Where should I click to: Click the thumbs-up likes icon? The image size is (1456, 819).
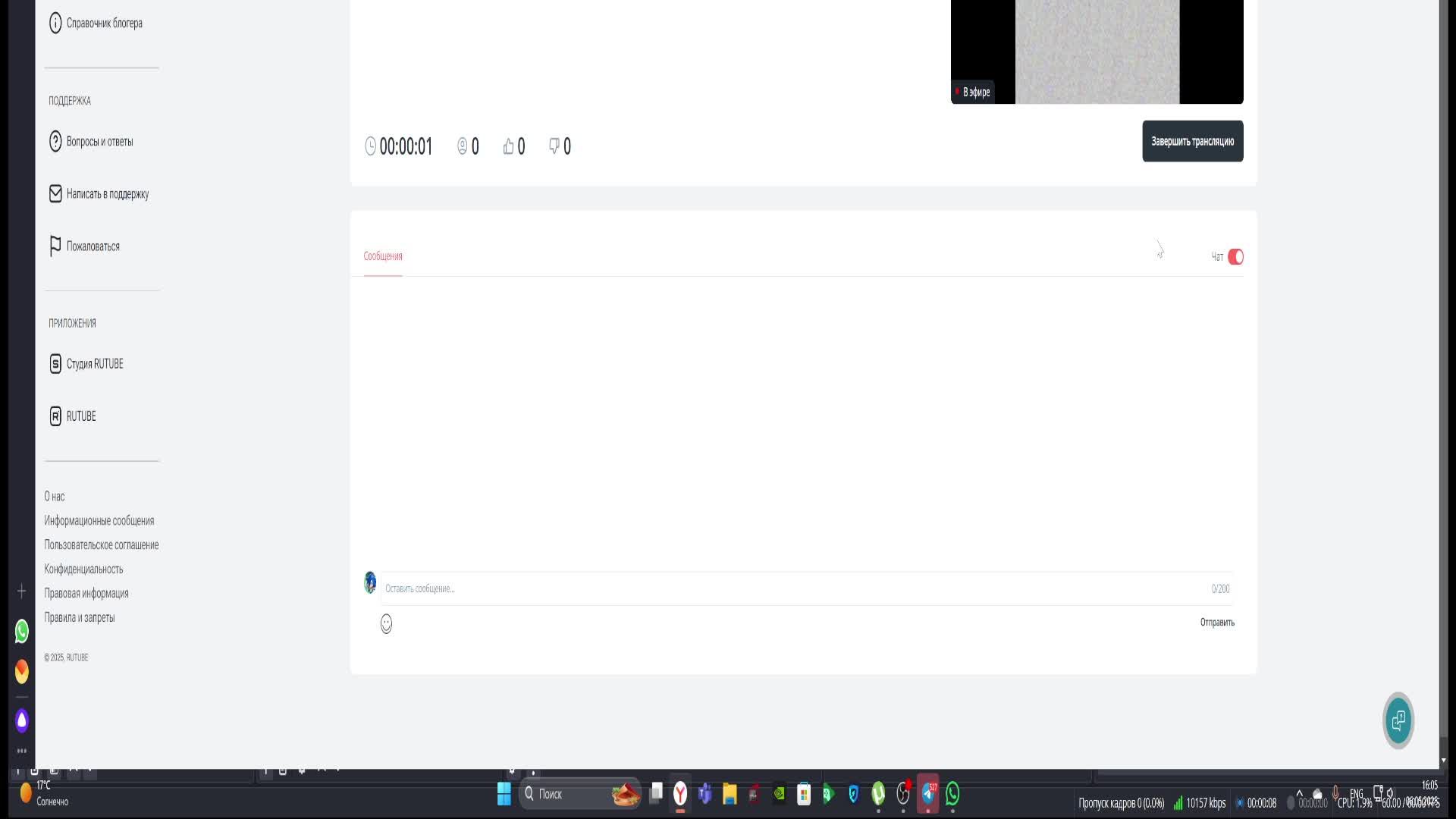[x=508, y=146]
